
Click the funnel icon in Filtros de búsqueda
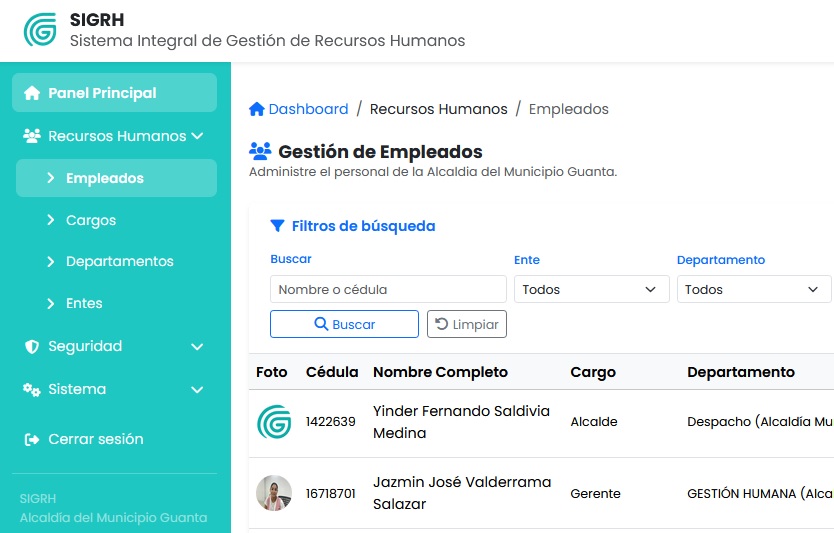pos(277,226)
